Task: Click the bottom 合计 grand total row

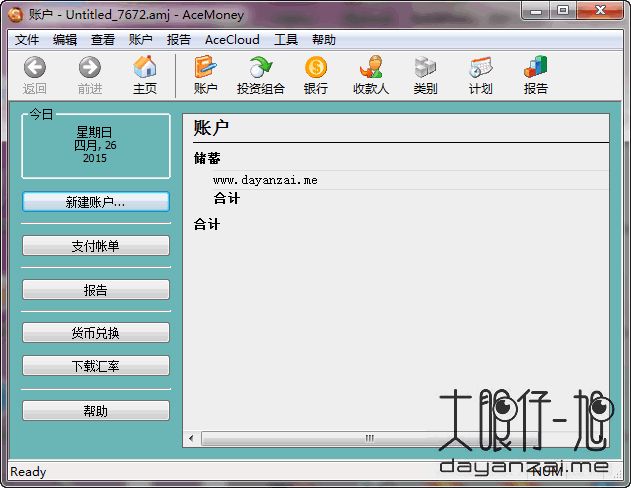Action: [x=207, y=224]
